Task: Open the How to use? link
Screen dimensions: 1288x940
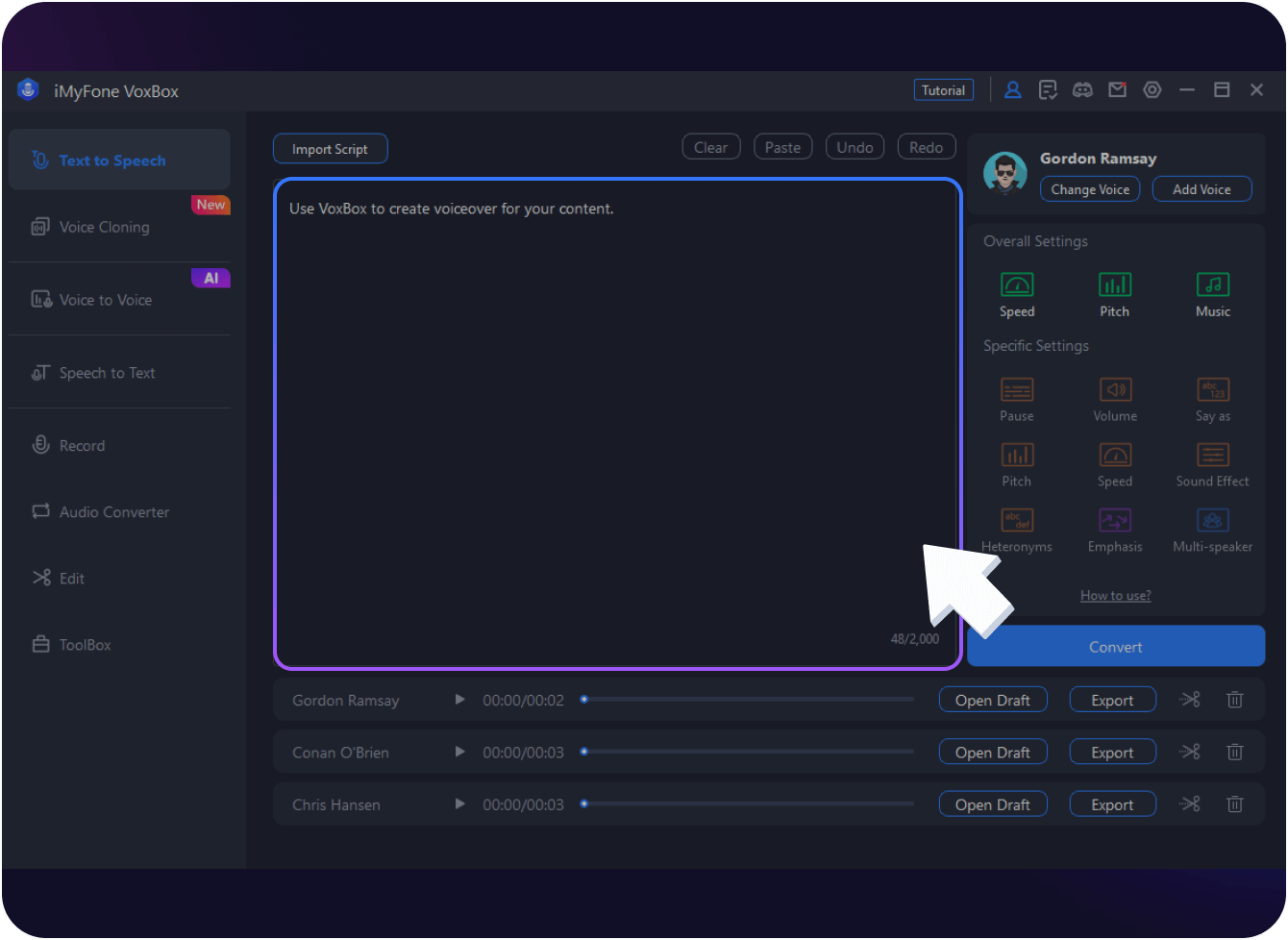Action: (x=1115, y=596)
